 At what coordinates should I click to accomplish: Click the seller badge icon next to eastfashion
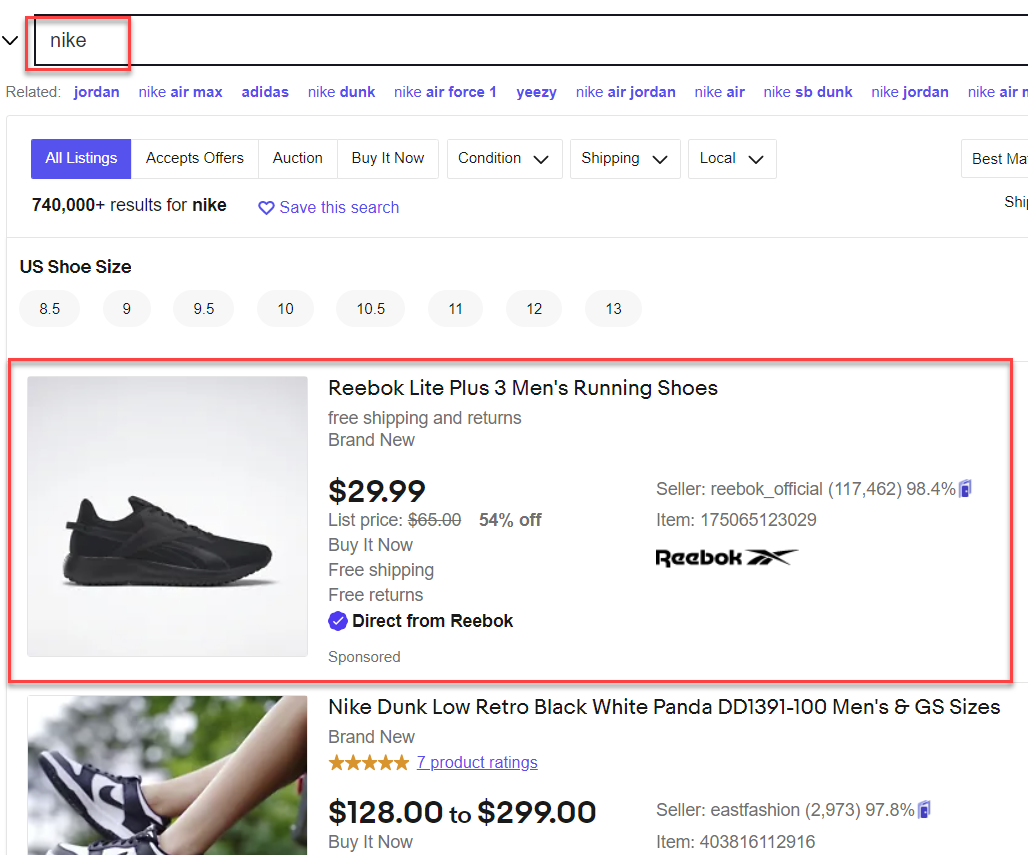point(924,810)
